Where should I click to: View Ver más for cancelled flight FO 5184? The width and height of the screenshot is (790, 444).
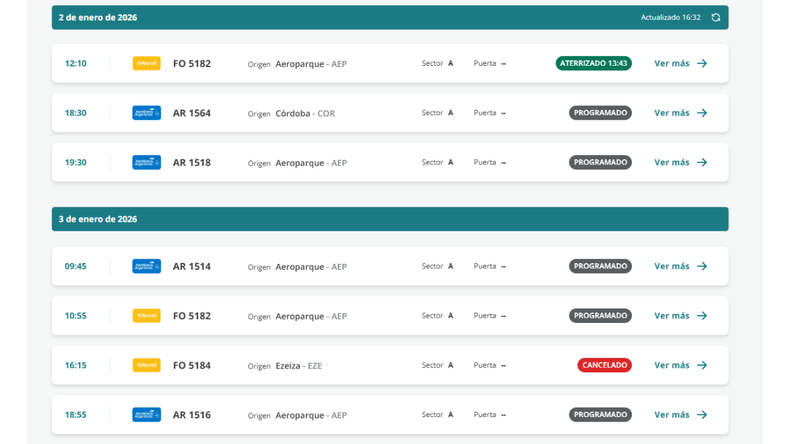click(680, 365)
